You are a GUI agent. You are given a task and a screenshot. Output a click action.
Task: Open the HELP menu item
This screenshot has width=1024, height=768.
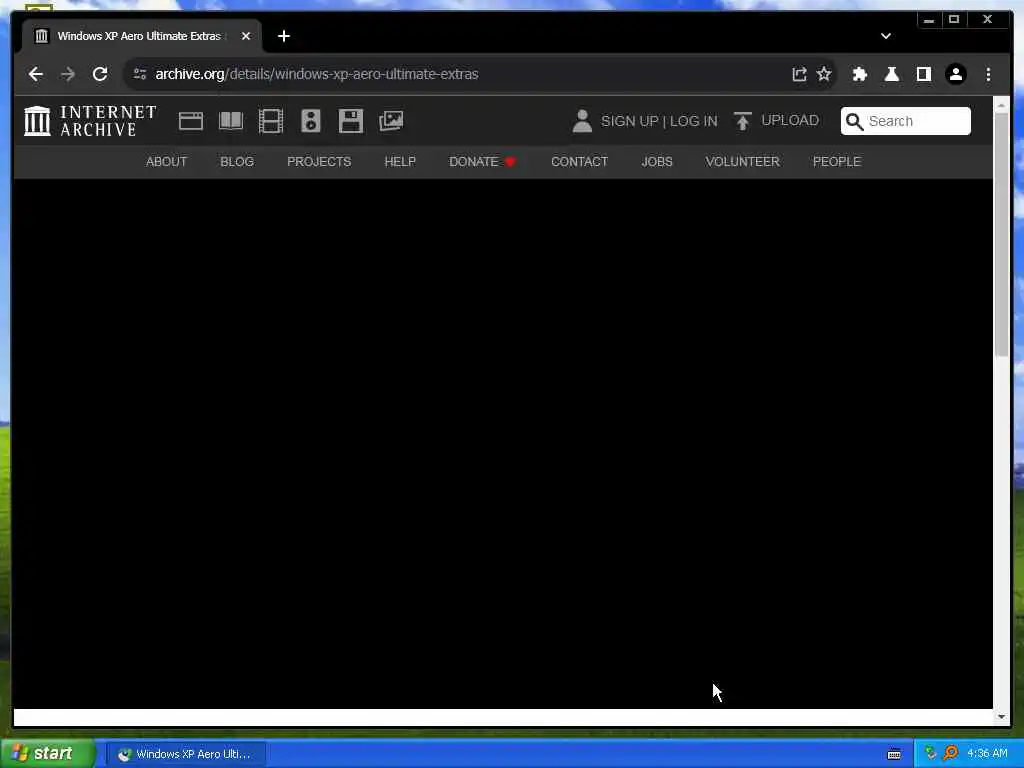click(400, 161)
